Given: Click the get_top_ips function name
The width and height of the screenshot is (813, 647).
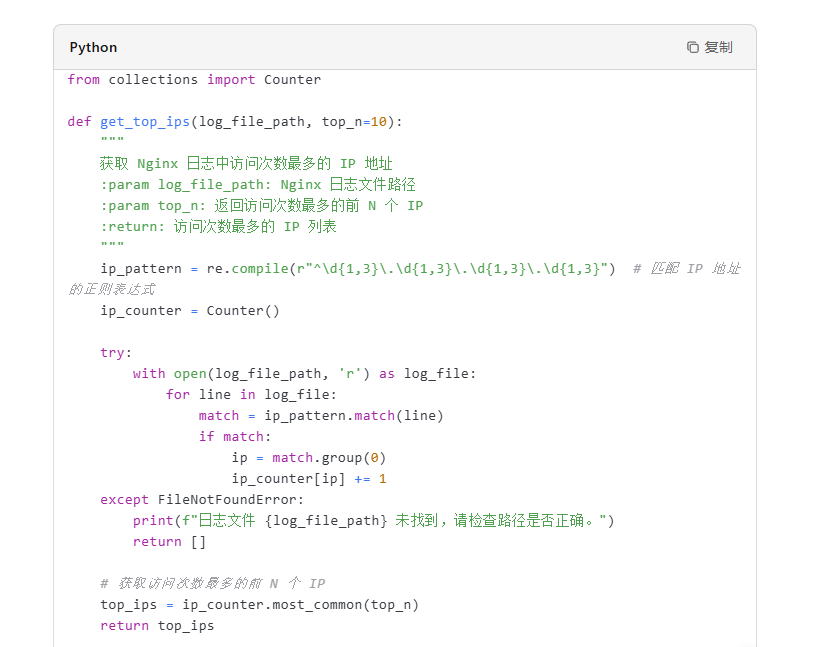Looking at the screenshot, I should (x=145, y=121).
